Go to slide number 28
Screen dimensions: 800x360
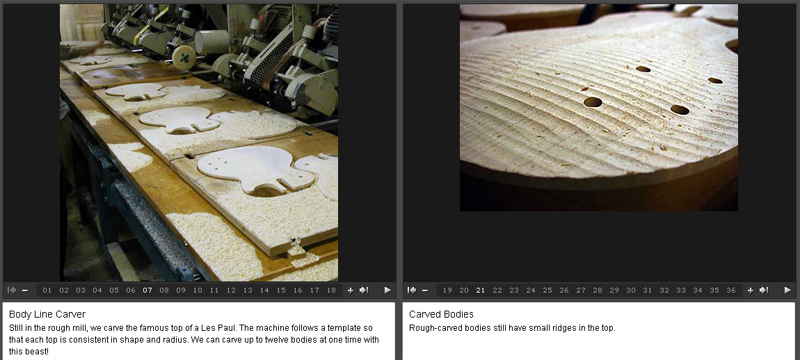(597, 290)
